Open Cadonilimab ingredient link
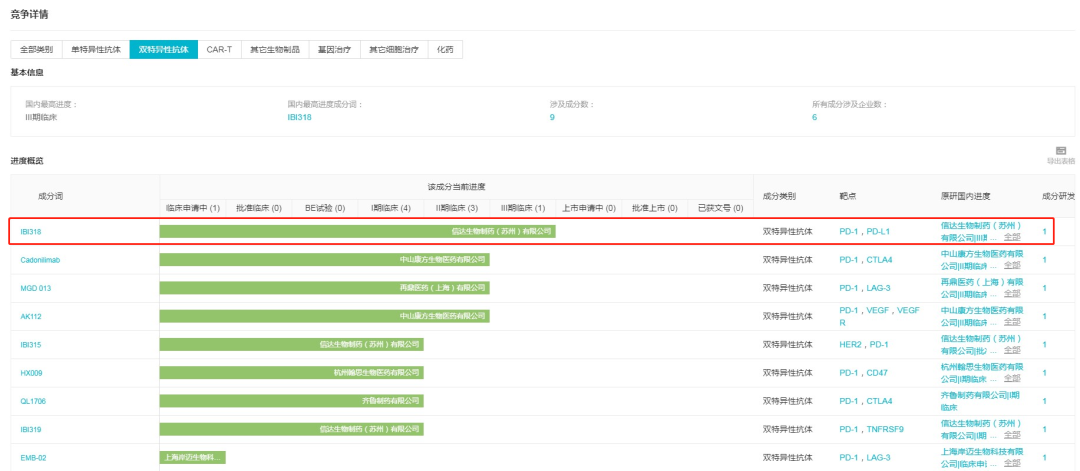 41,260
